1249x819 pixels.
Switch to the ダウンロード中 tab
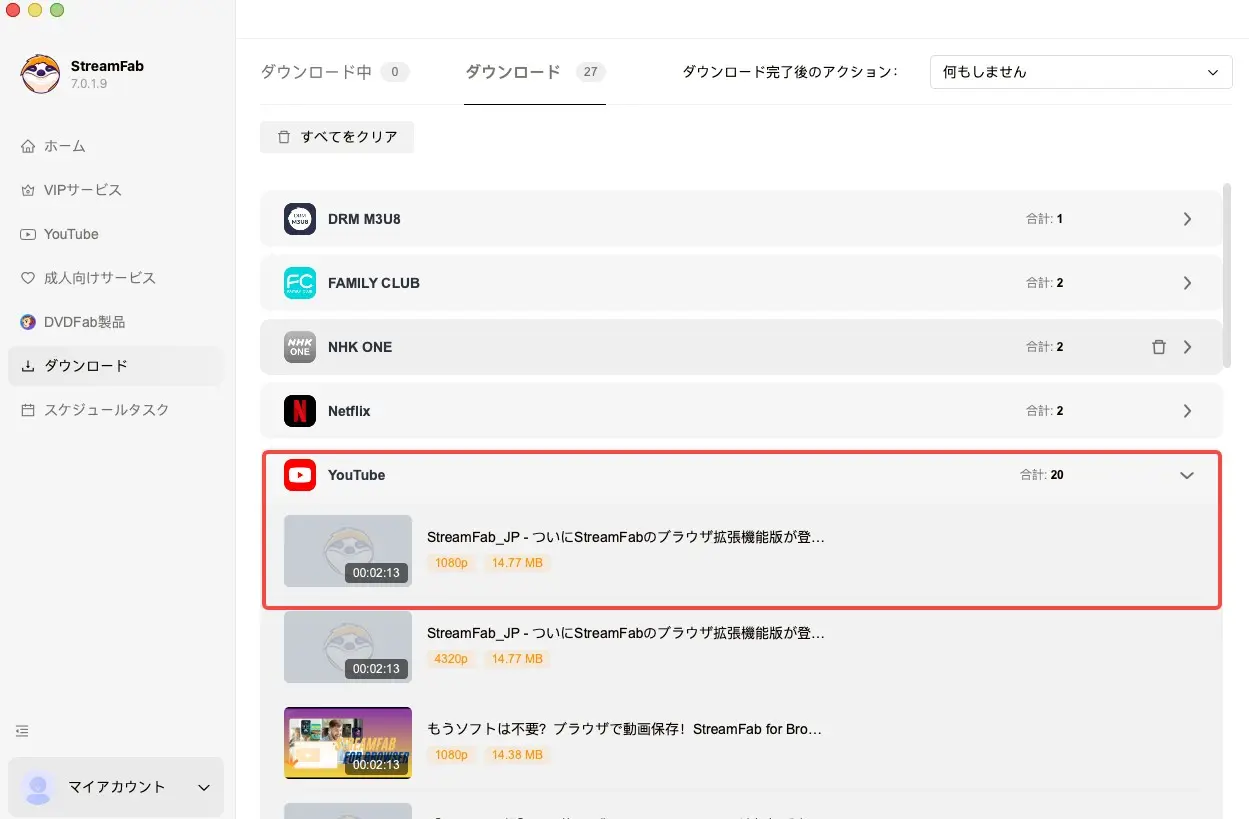335,72
